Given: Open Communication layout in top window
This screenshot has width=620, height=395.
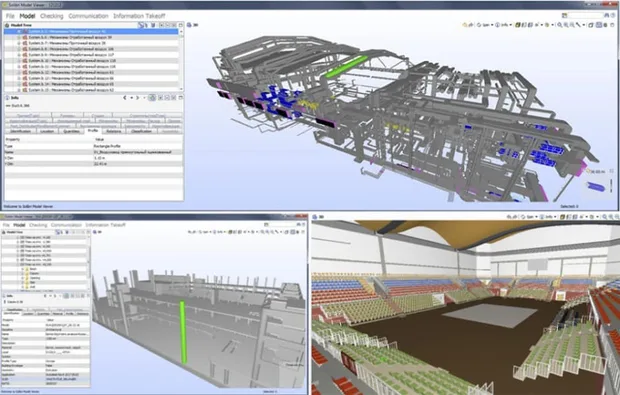Looking at the screenshot, I should point(88,16).
